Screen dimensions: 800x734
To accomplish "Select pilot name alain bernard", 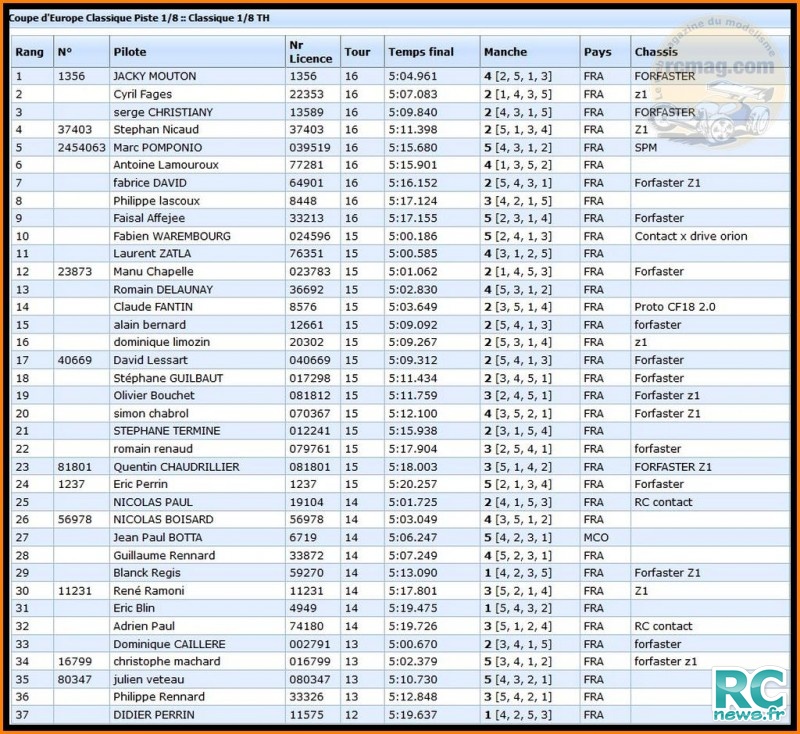I will [149, 325].
